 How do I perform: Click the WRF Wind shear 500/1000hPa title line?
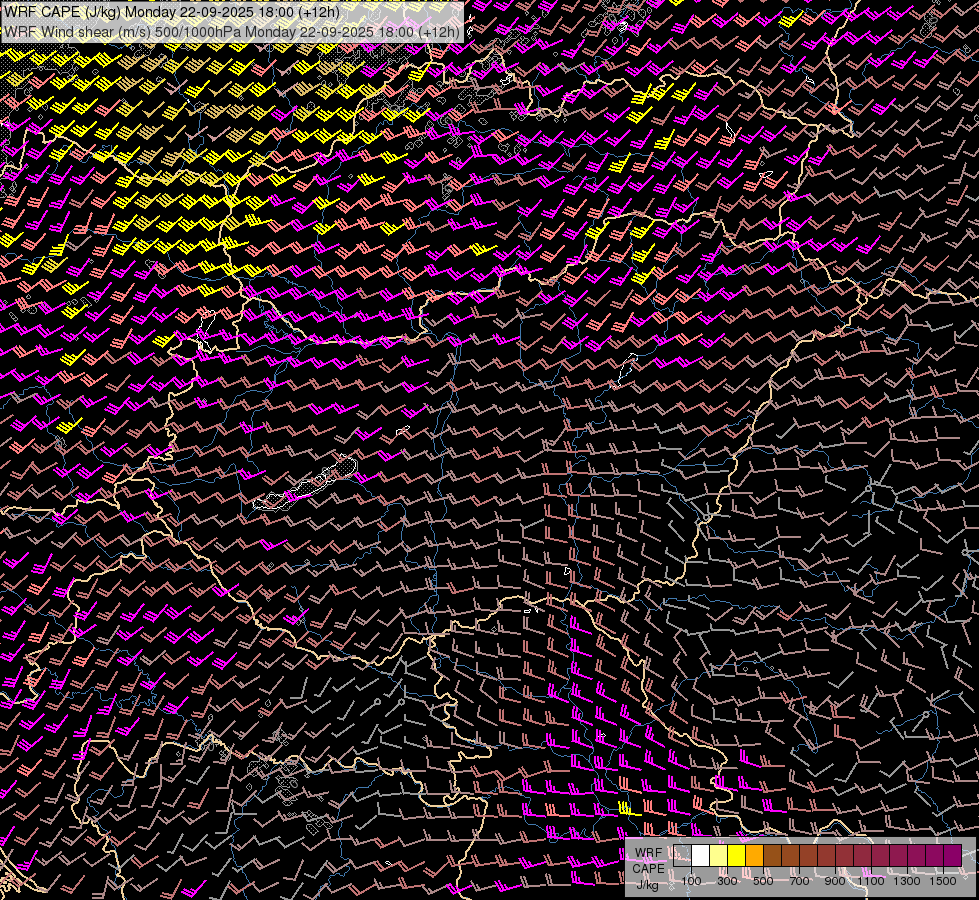click(x=232, y=32)
